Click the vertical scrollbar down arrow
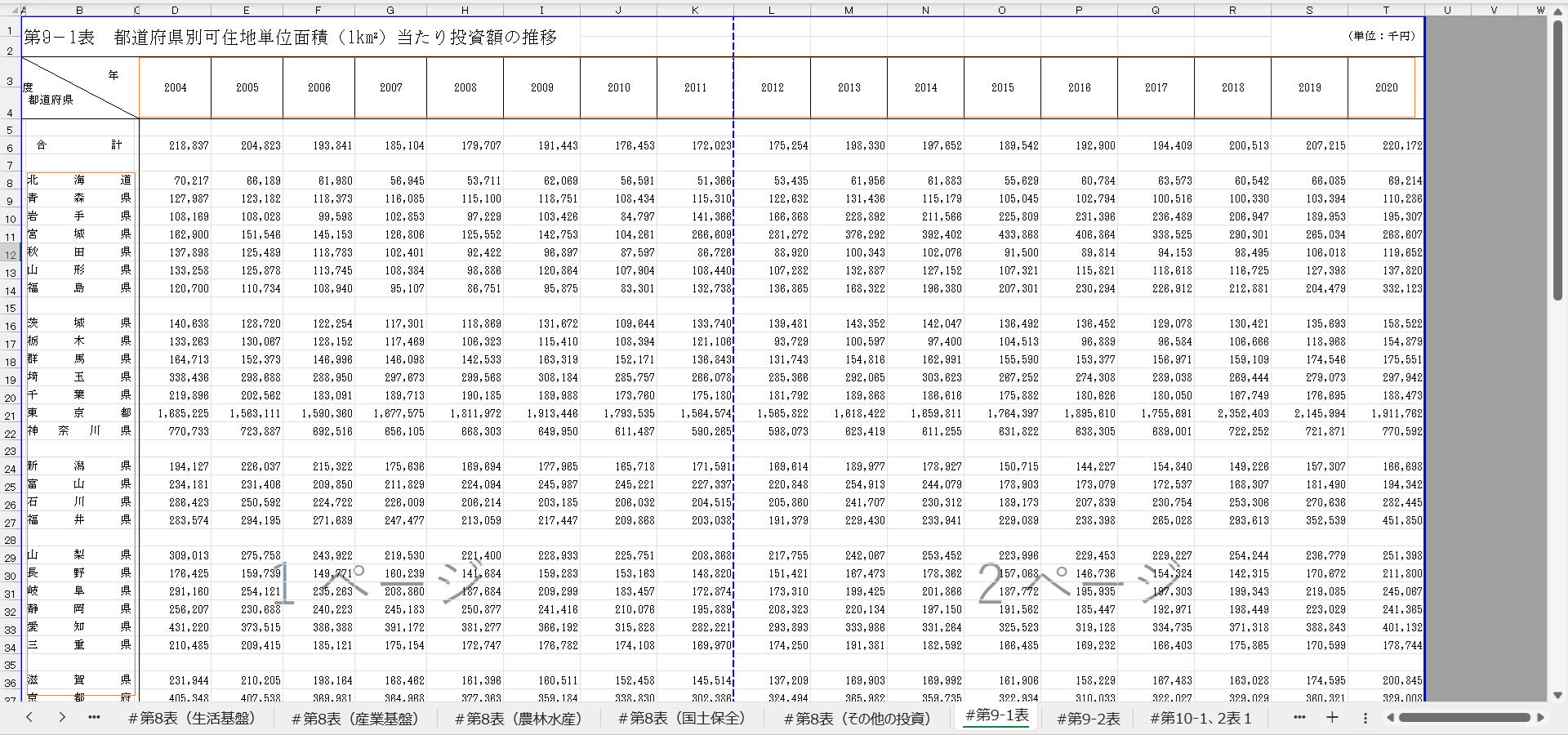1568x735 pixels. (1557, 695)
